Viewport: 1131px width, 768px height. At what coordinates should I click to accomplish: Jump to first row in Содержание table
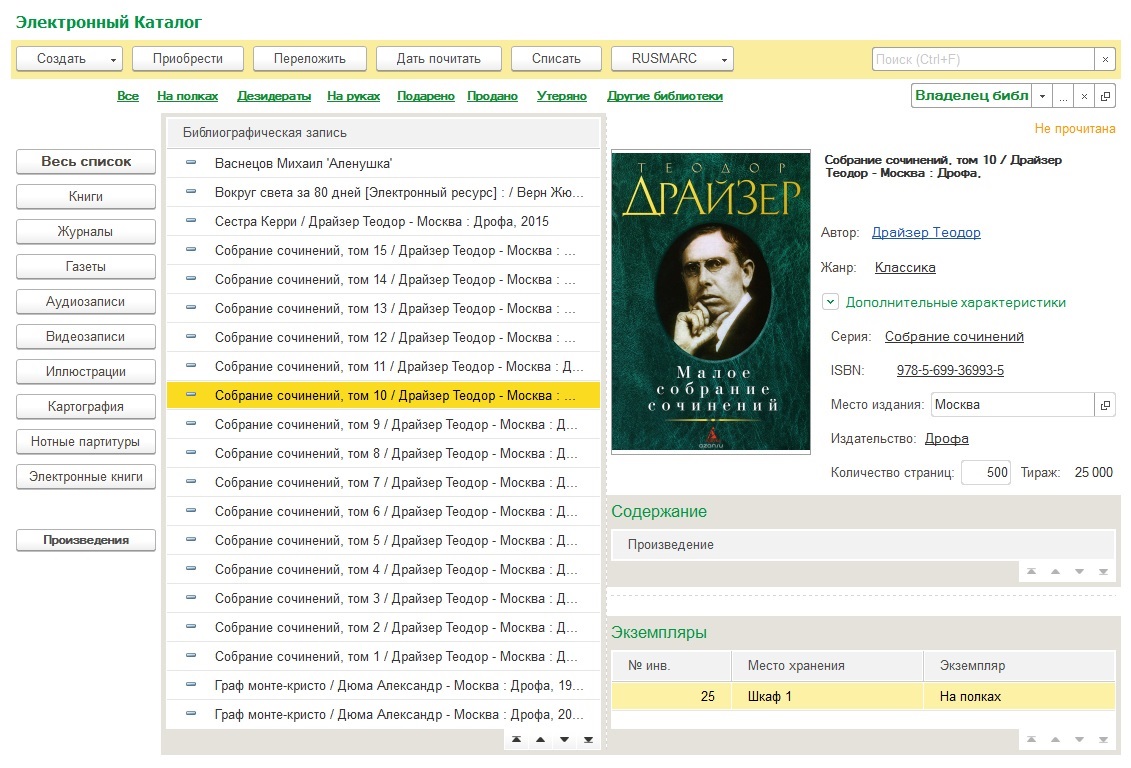coord(1031,571)
